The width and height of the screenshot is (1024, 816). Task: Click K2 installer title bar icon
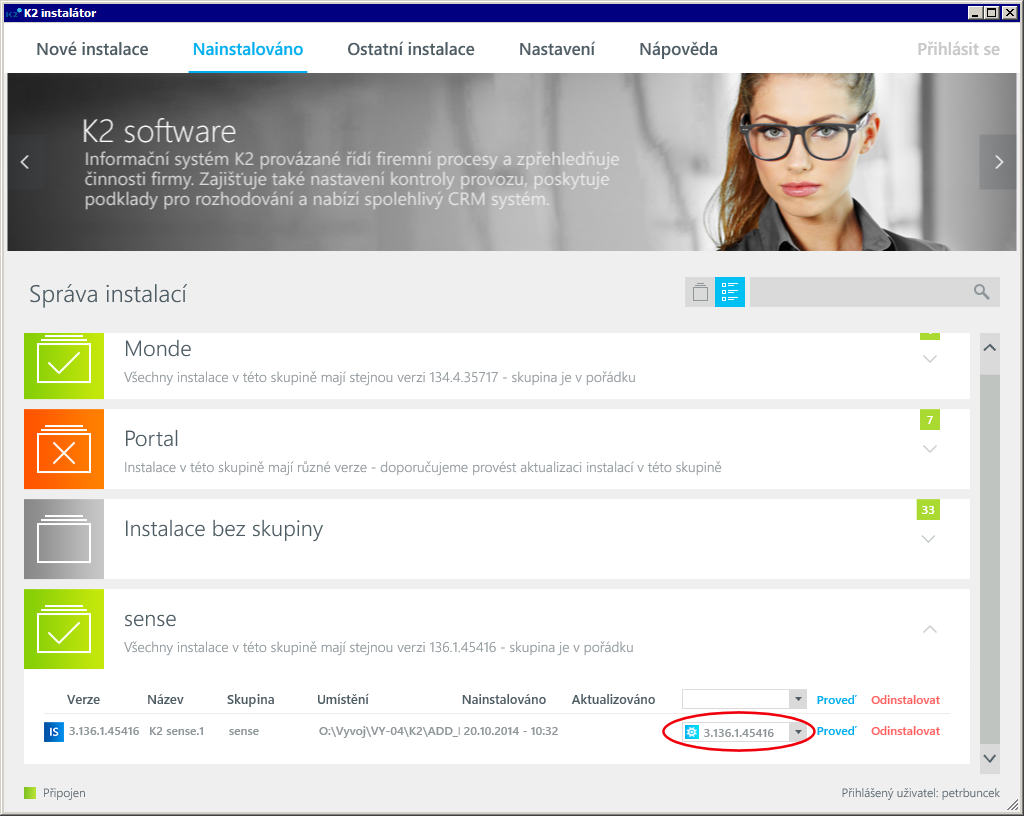coord(13,12)
